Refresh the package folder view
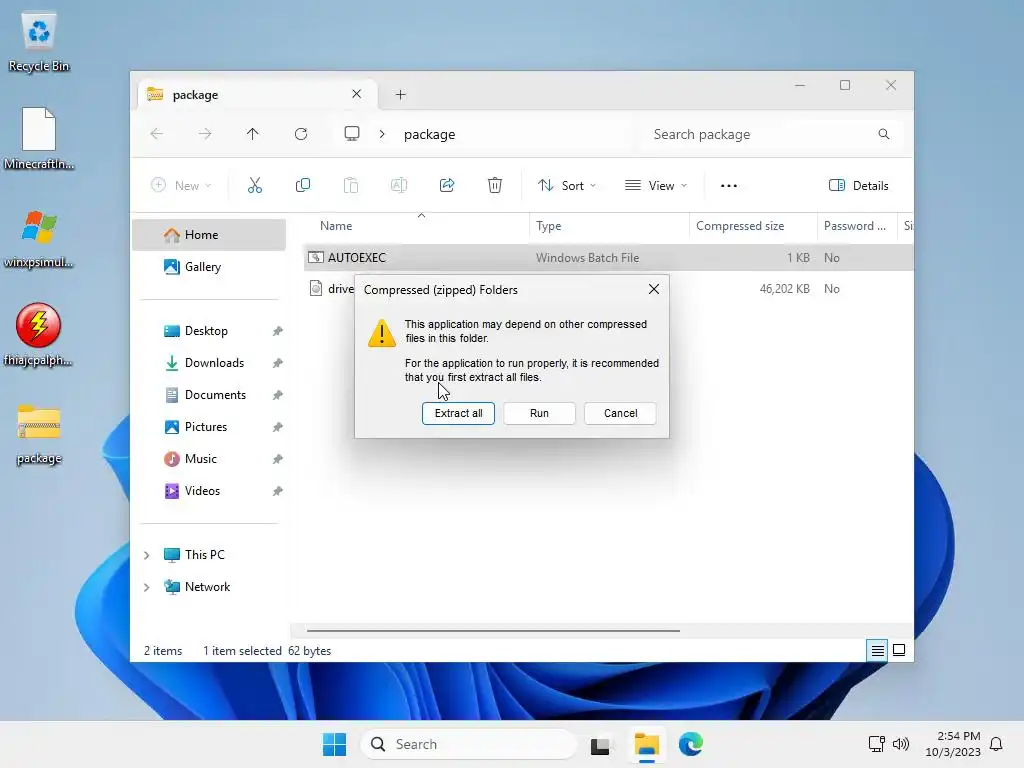 coord(300,134)
